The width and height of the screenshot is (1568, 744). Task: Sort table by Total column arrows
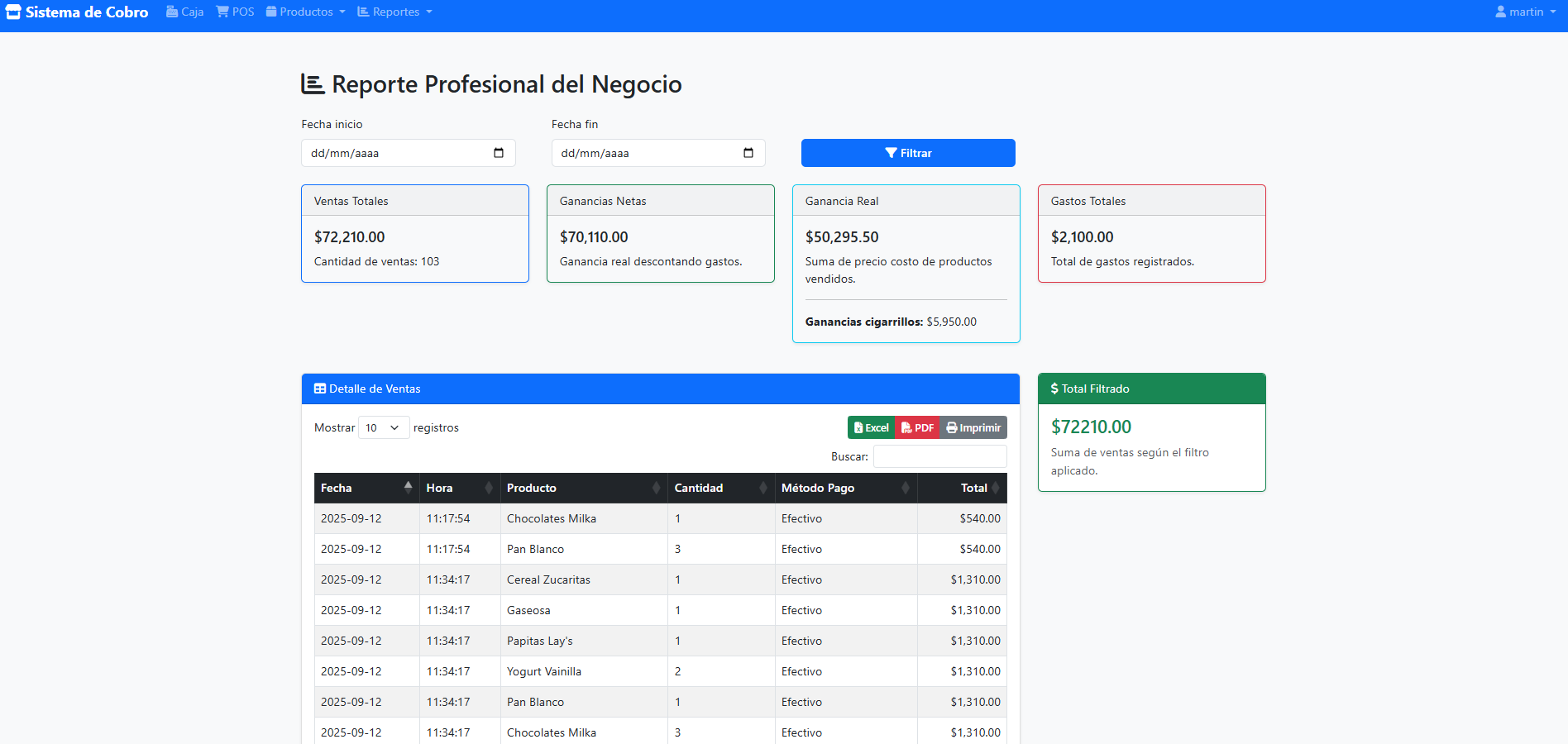point(995,488)
